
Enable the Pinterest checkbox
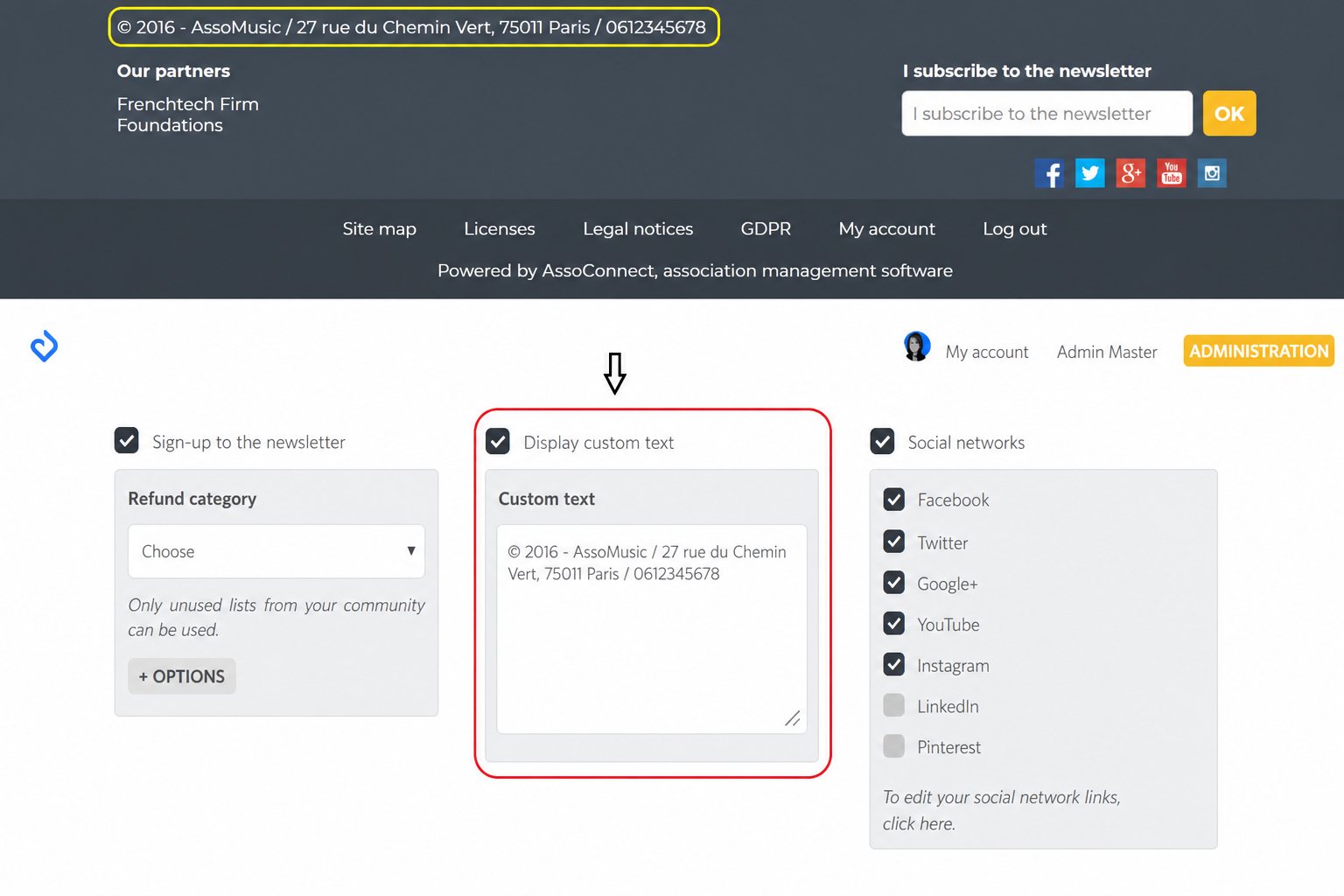893,746
